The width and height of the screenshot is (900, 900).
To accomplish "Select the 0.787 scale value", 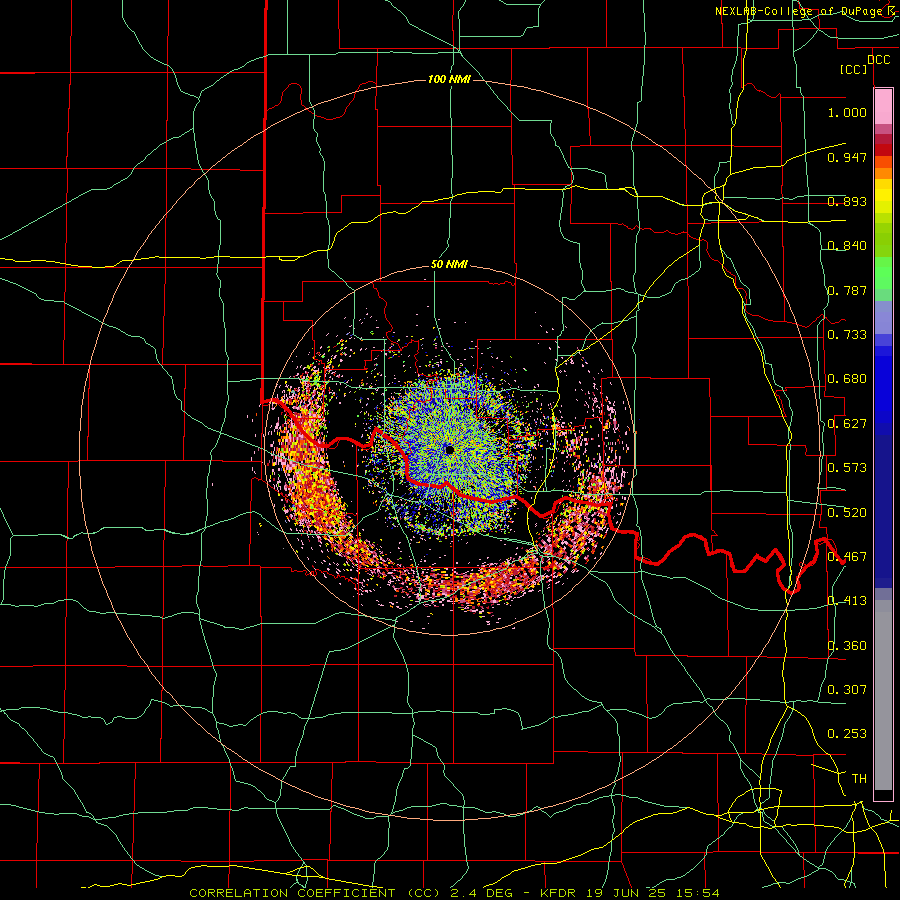I will point(847,290).
